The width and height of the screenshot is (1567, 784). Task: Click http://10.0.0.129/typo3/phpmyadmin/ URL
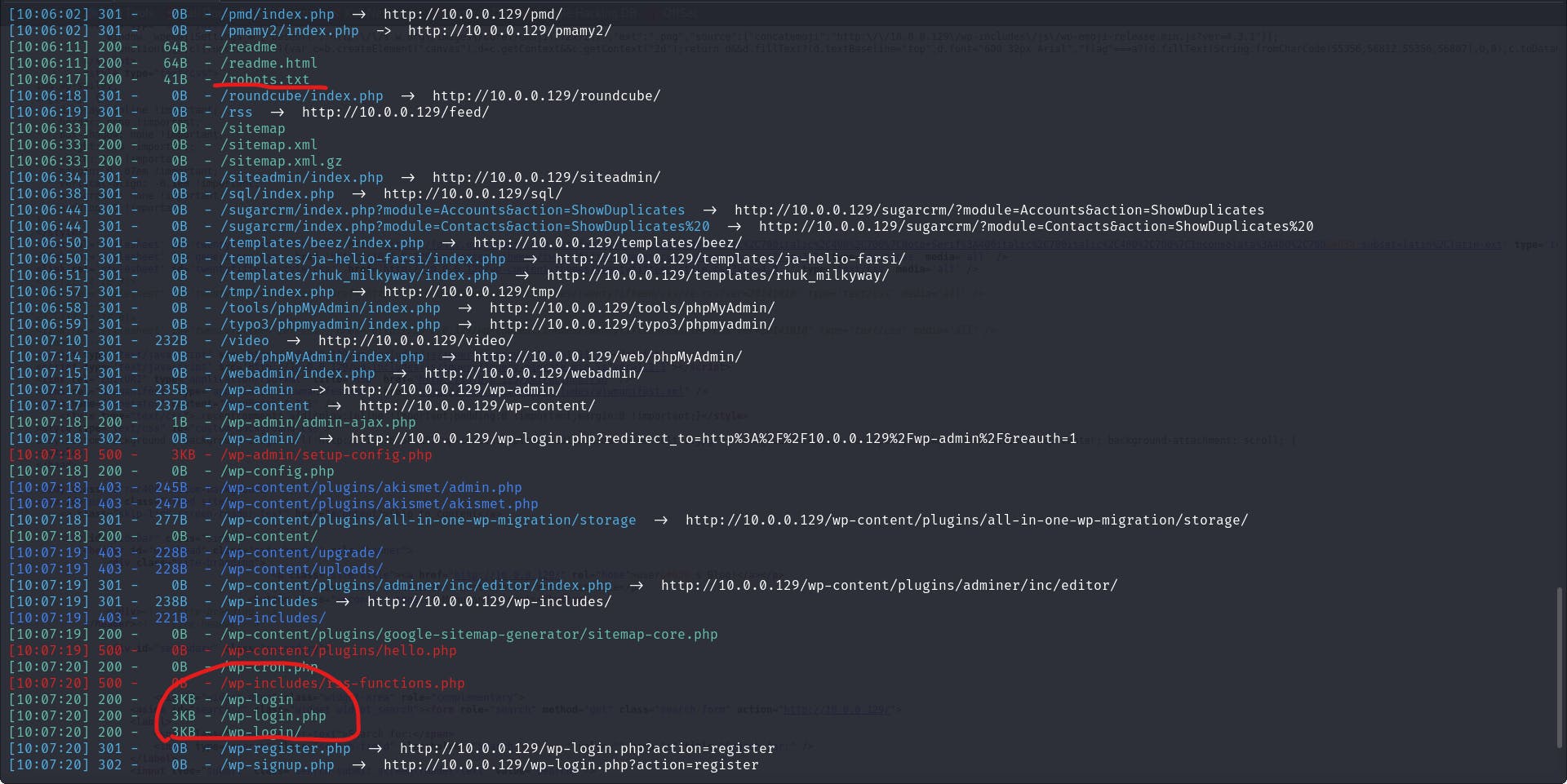[633, 324]
